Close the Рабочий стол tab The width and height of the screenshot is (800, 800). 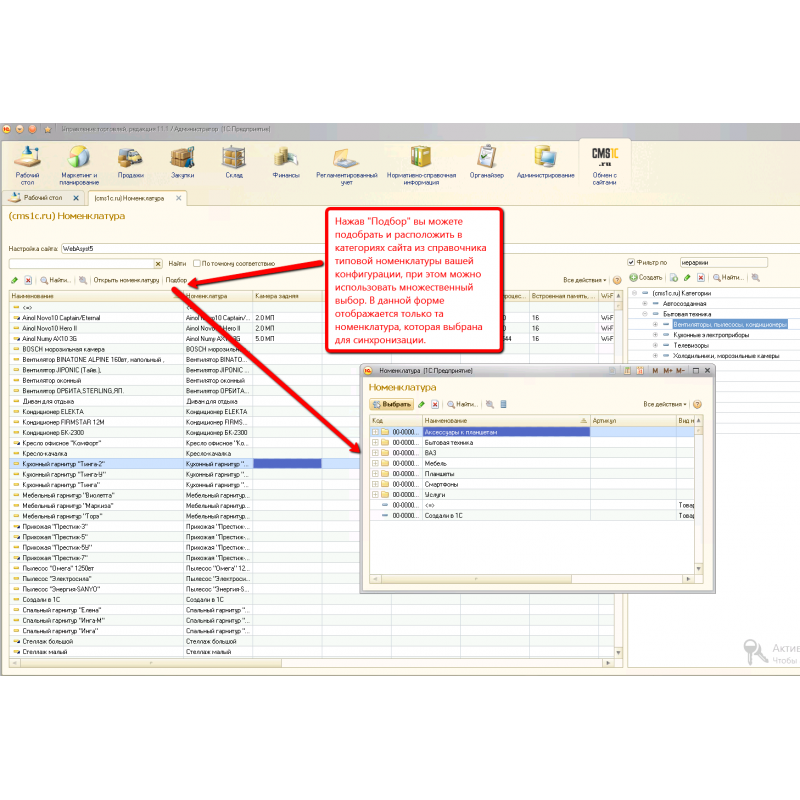coord(76,198)
